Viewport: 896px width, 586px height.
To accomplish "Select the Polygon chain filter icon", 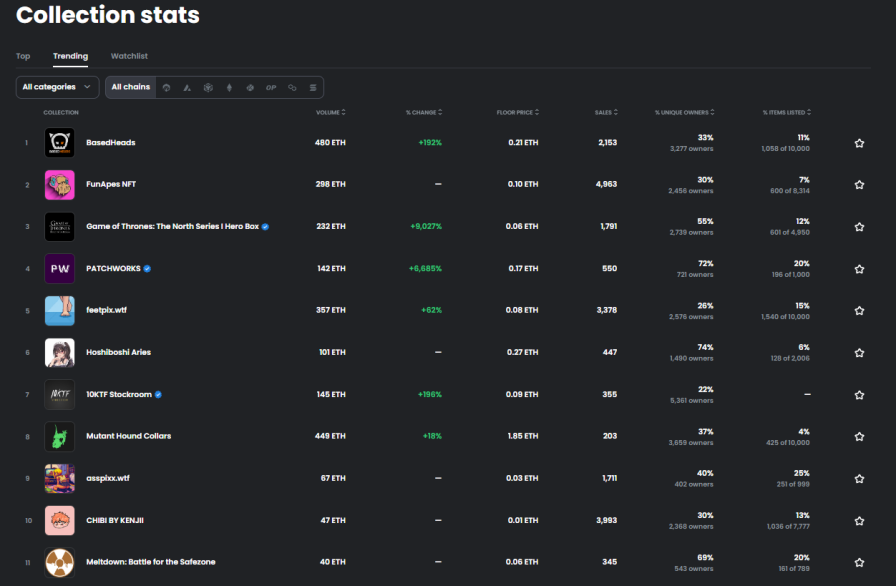I will [249, 87].
